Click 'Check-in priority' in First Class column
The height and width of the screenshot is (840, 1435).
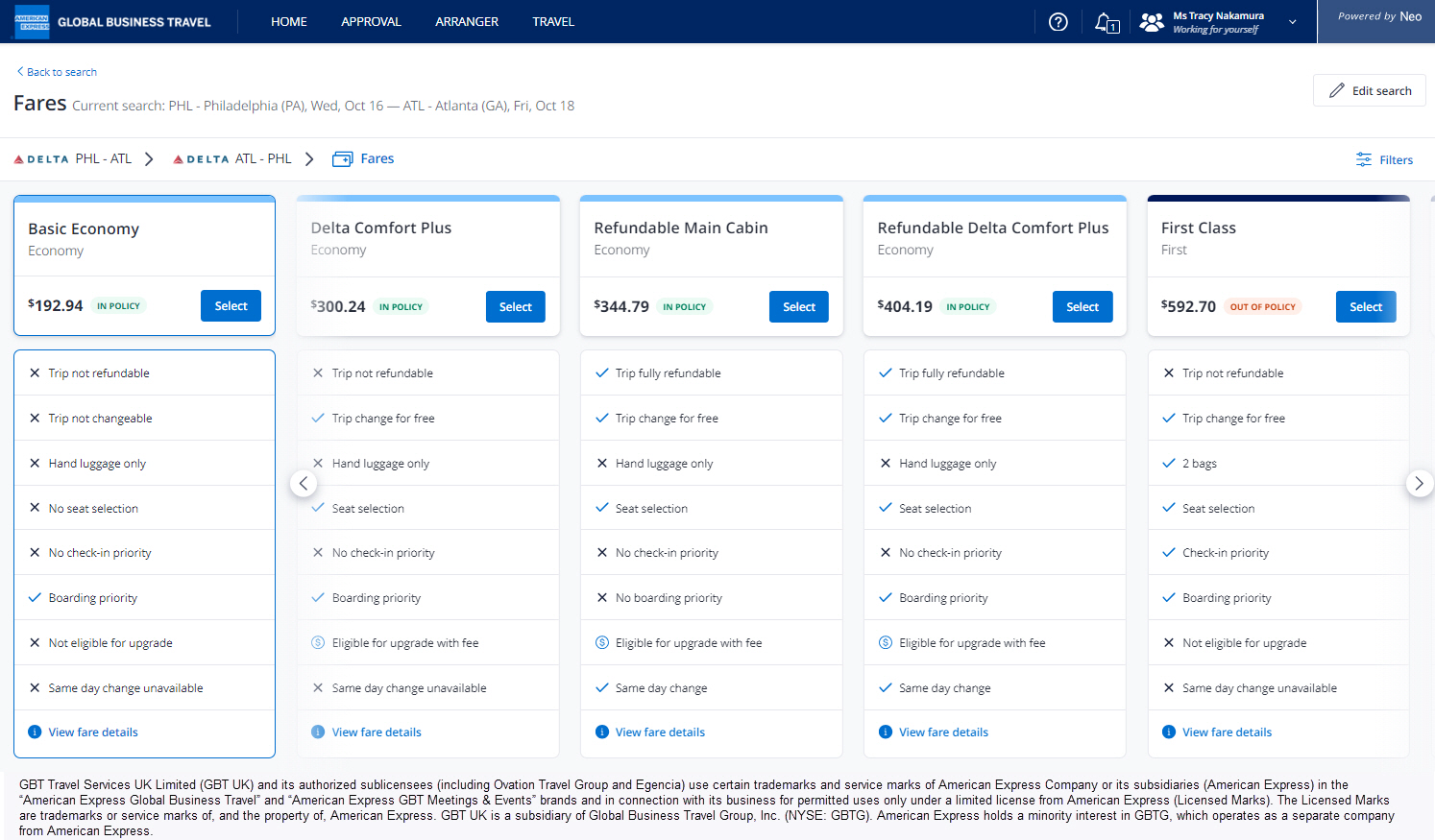(1226, 552)
